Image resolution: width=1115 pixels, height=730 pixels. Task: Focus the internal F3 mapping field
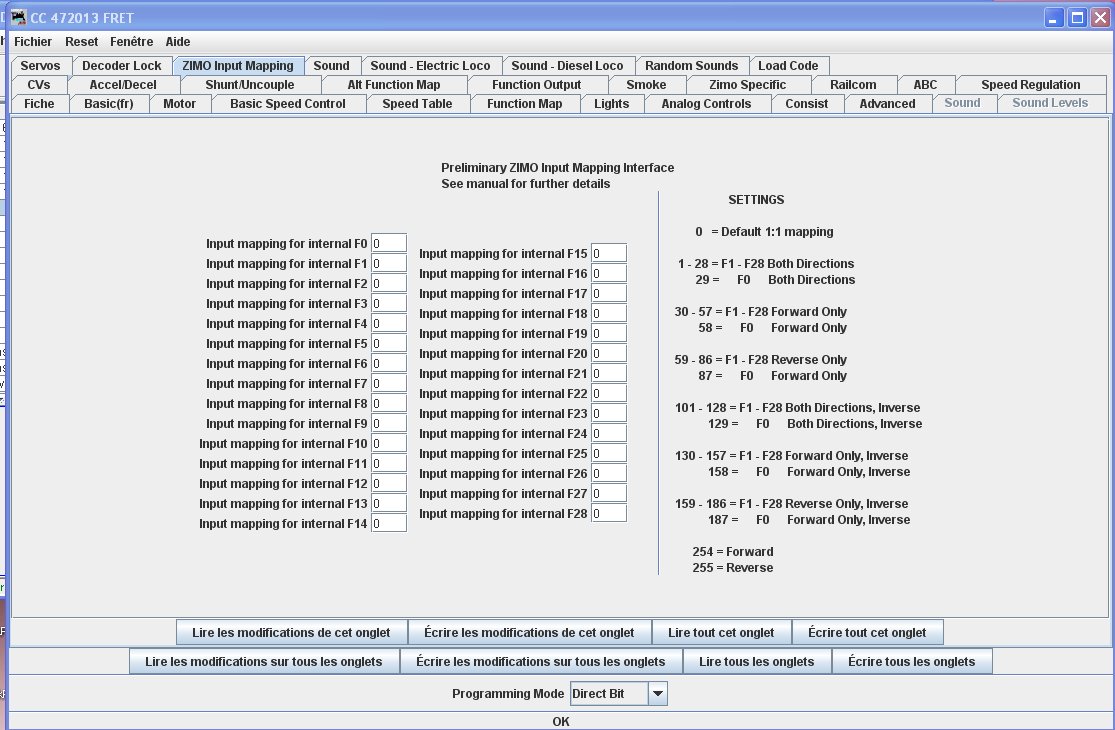point(389,303)
